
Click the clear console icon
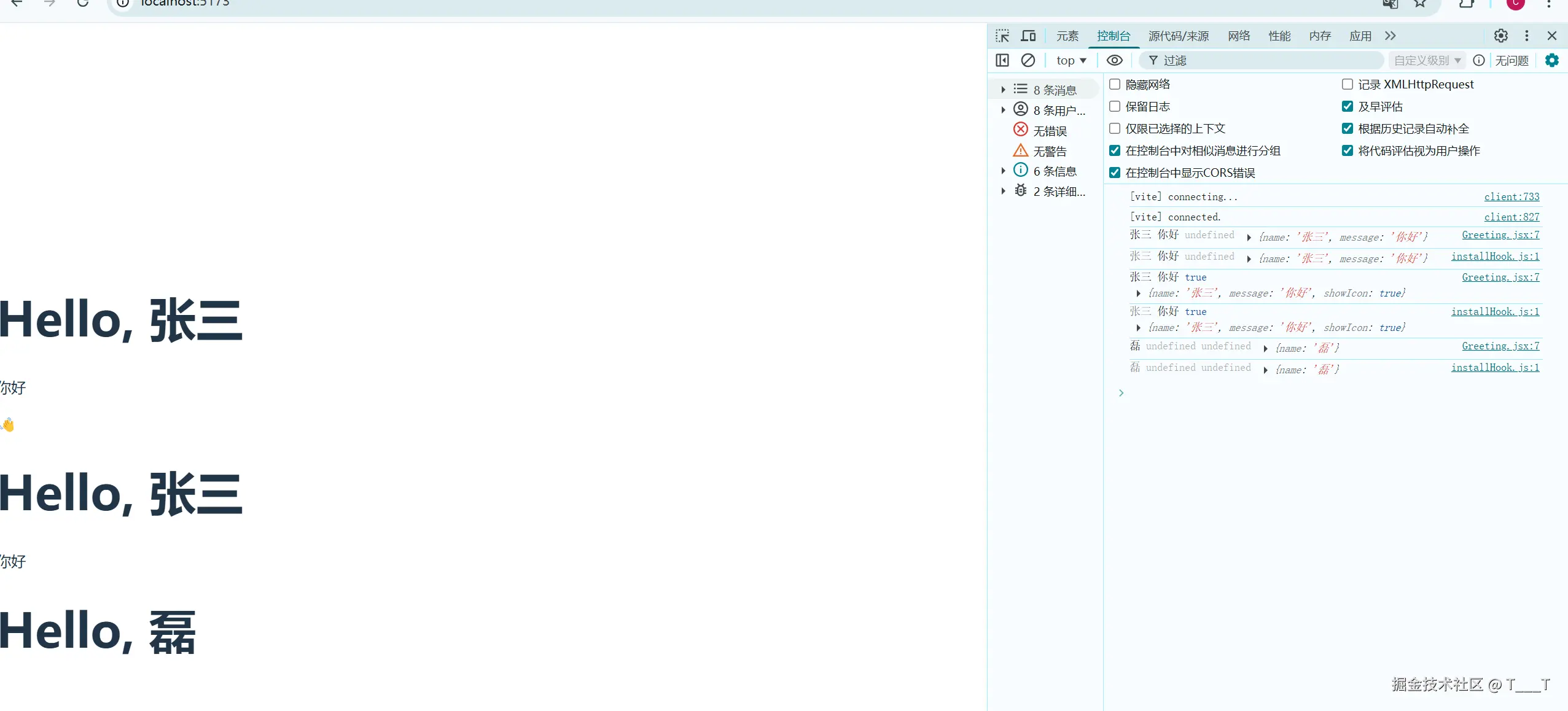tap(1028, 60)
